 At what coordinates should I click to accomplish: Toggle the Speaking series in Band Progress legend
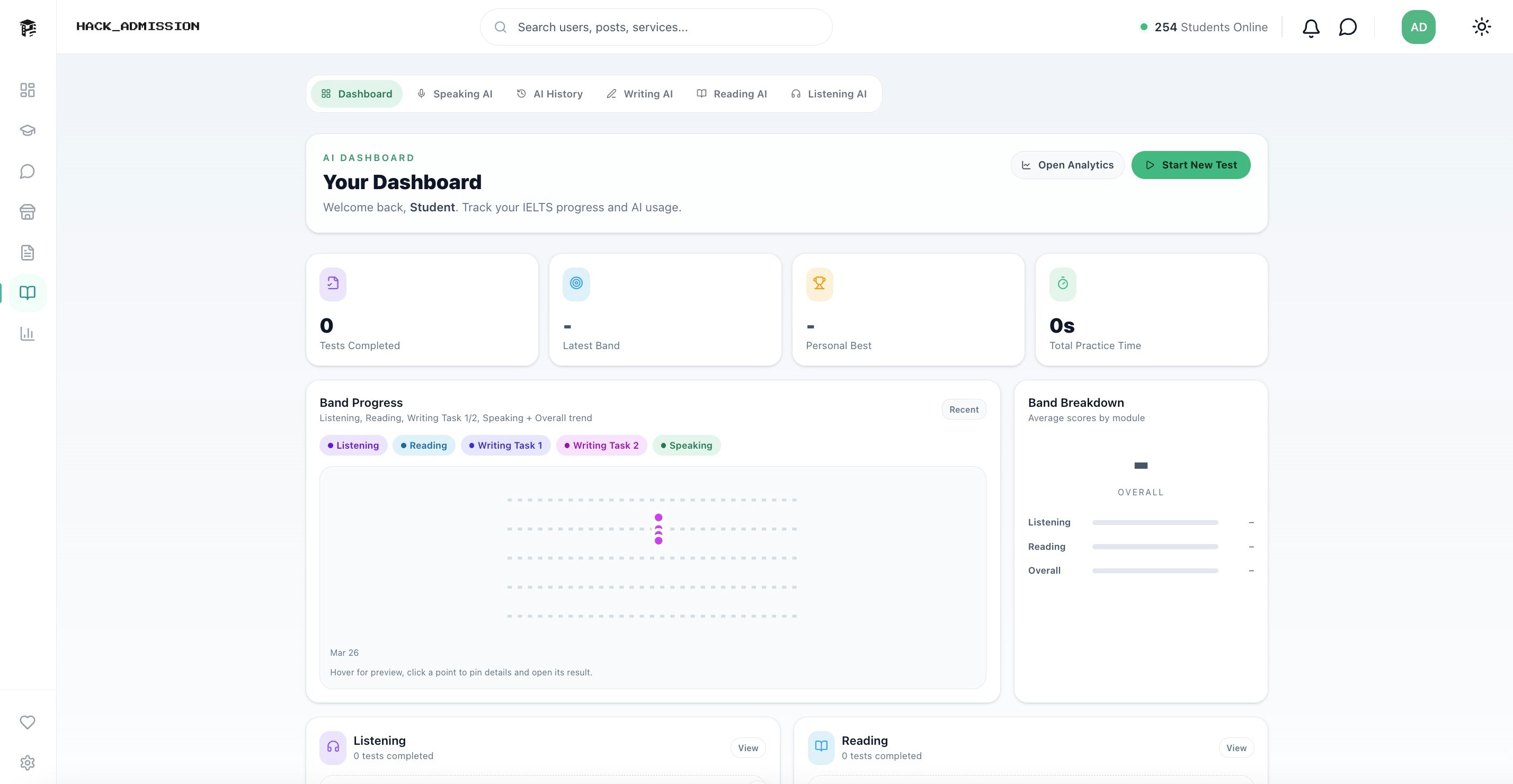[x=687, y=445]
